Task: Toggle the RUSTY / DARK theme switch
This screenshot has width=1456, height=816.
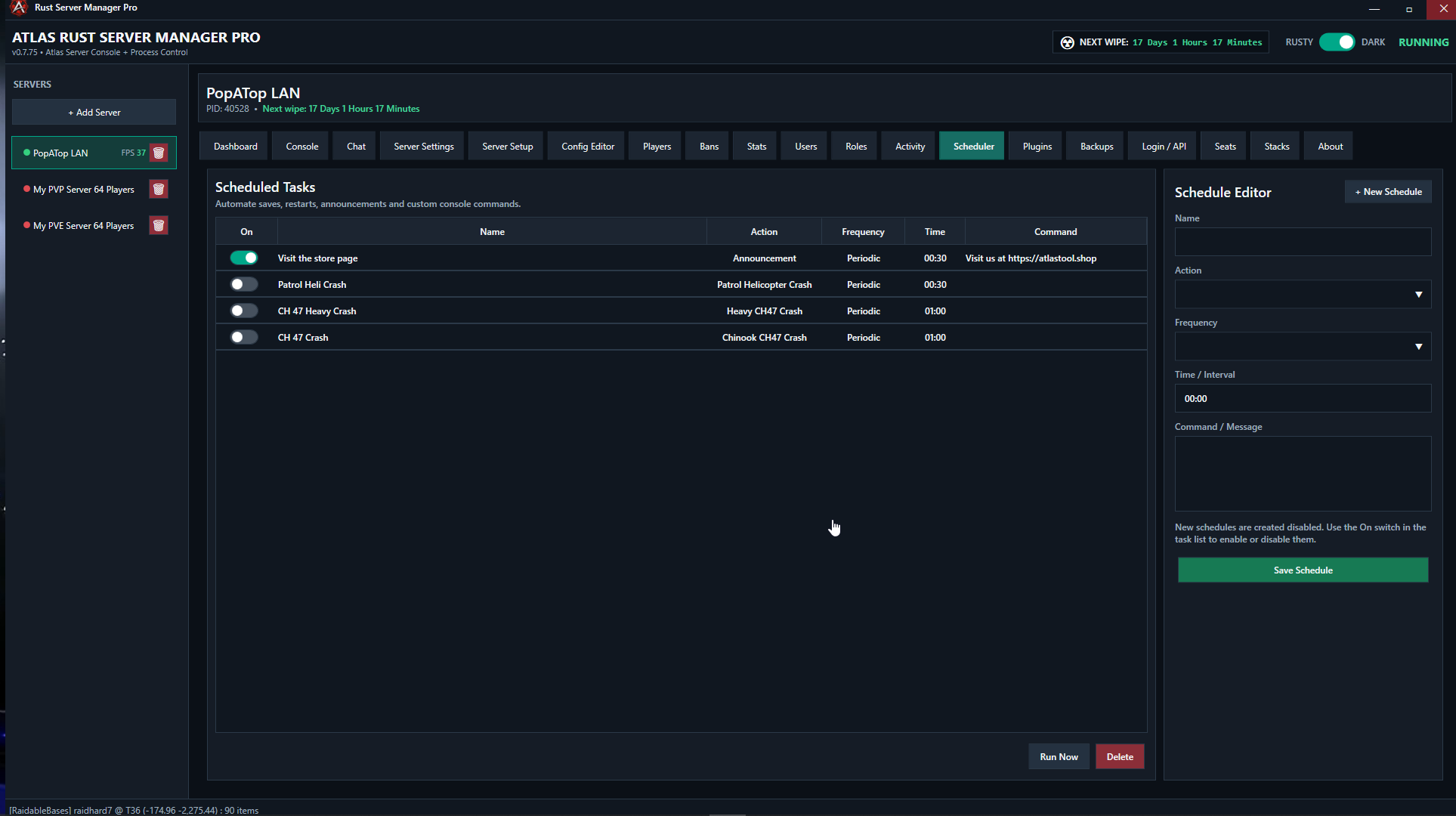Action: 1337,42
